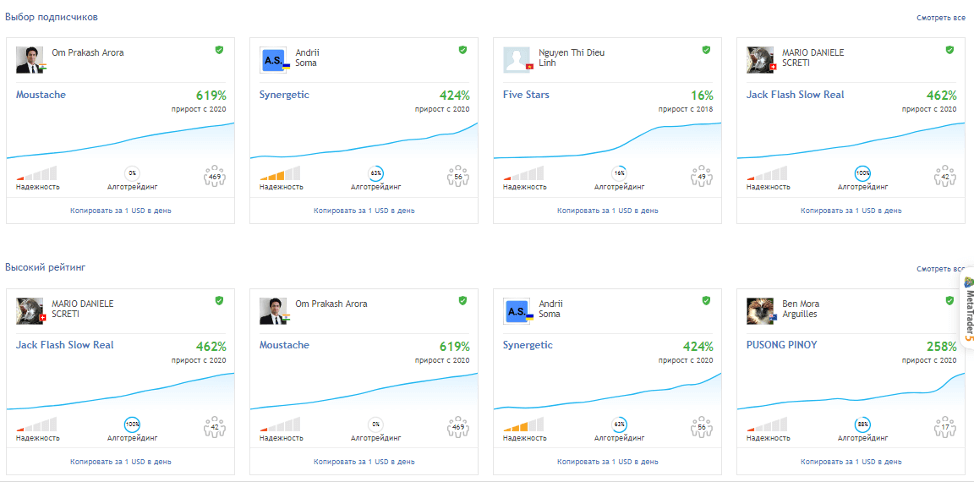This screenshot has width=974, height=483.
Task: Click Nguyen Thi Dieu Linh's placeholder avatar
Action: pyautogui.click(x=517, y=60)
